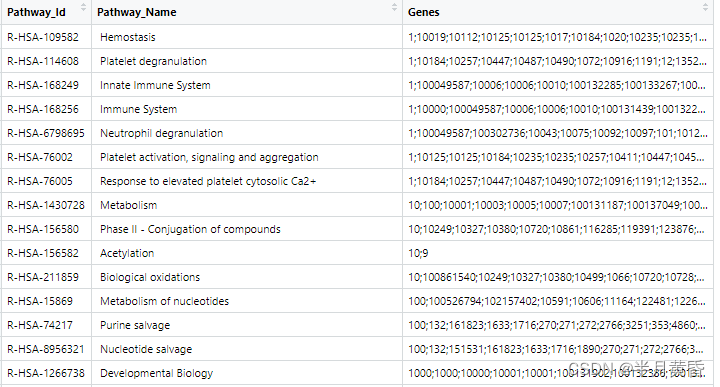Sort table by Genes column arrows
The image size is (720, 387).
pyautogui.click(x=705, y=8)
